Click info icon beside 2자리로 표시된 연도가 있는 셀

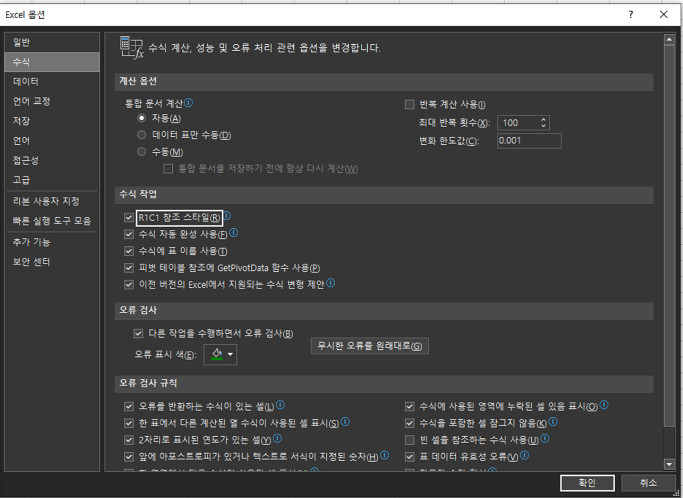(x=277, y=438)
